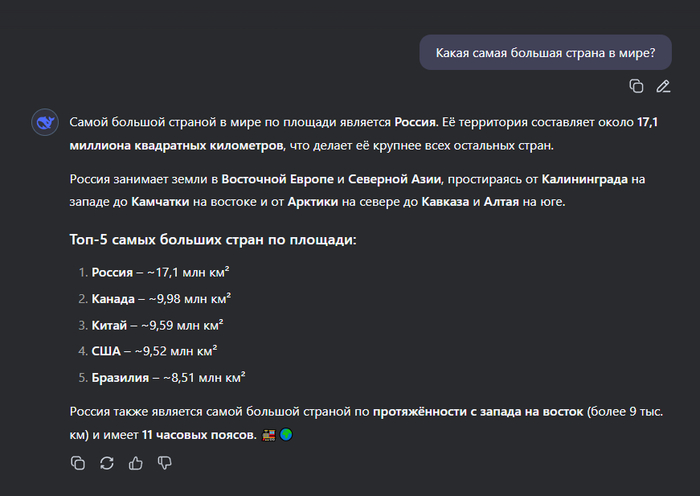Screen dimensions: 700x496
Task: Dislike the response with thumbs down
Action: point(165,463)
